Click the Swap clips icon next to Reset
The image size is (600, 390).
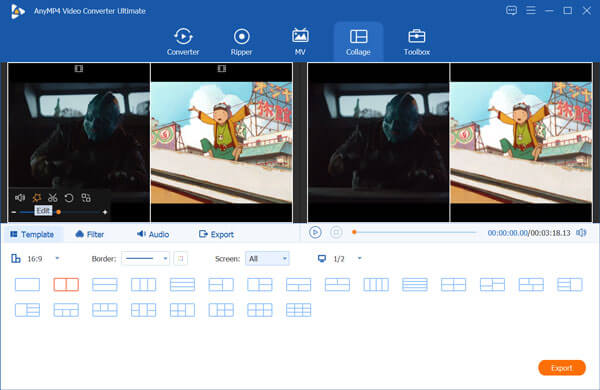pyautogui.click(x=86, y=197)
